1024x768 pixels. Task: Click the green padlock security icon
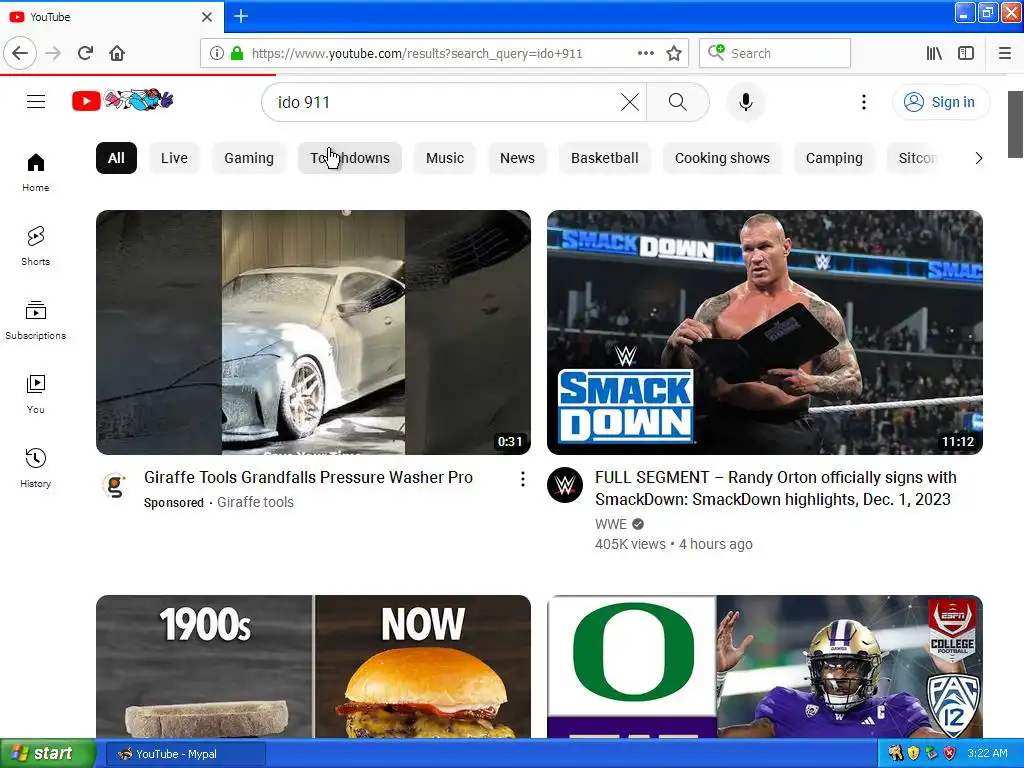(x=237, y=53)
